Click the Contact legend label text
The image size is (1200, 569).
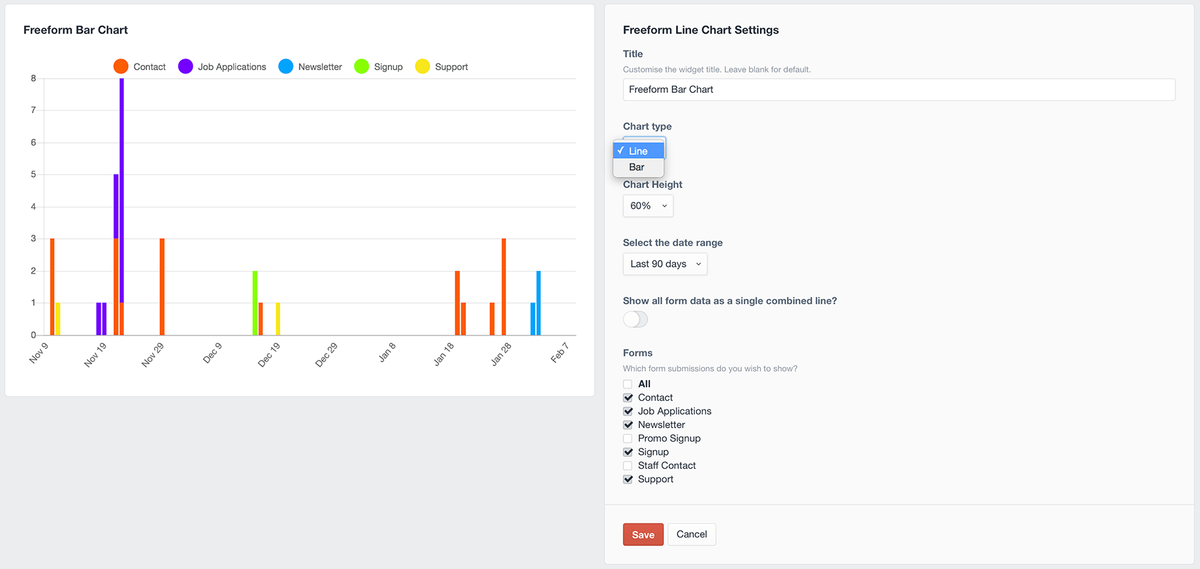point(150,67)
